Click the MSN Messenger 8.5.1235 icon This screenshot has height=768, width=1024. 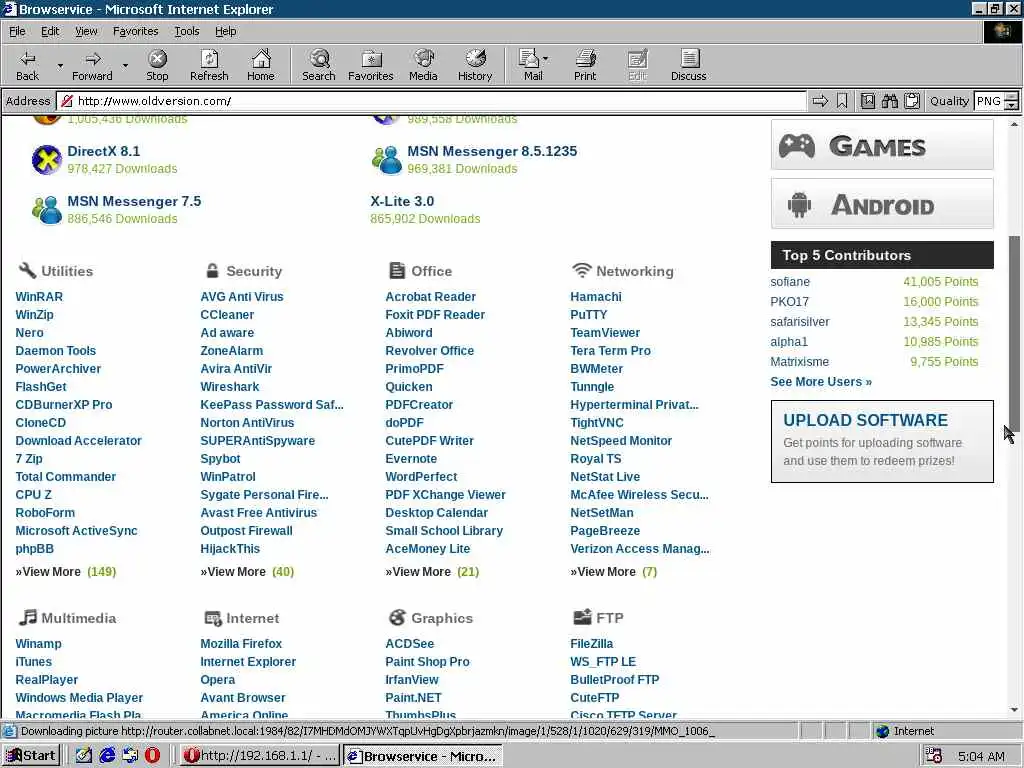coord(387,159)
